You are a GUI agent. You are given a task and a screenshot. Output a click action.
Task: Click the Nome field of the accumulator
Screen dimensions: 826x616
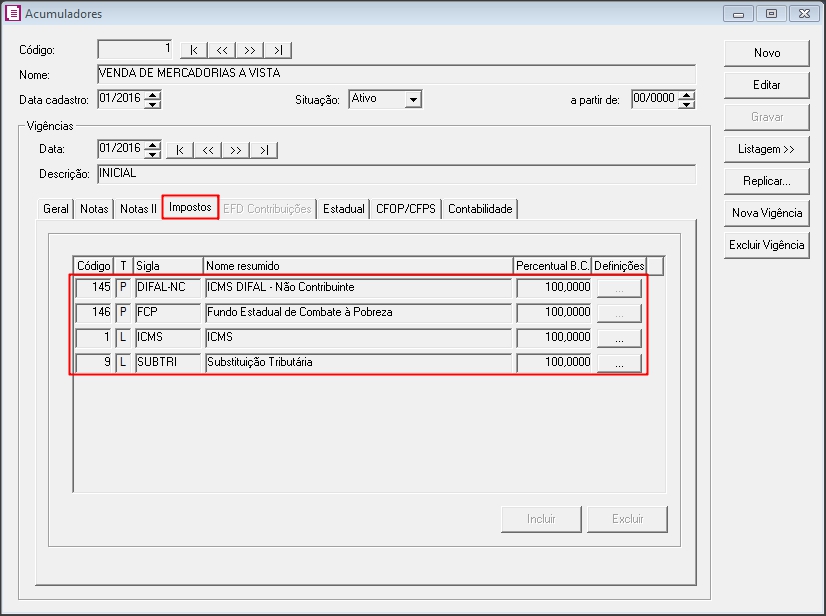click(x=395, y=74)
